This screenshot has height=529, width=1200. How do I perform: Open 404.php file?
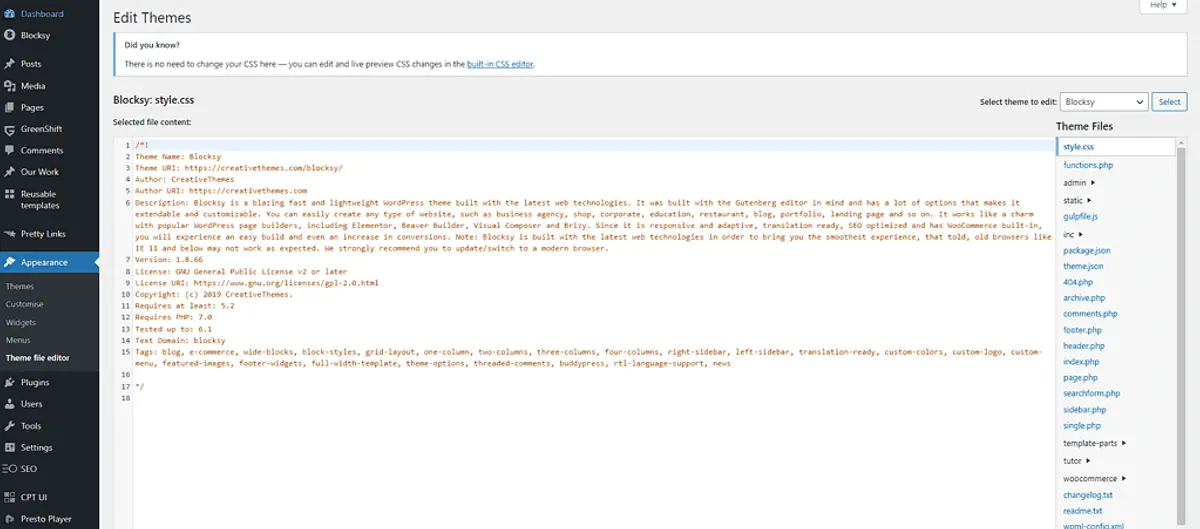[1078, 282]
